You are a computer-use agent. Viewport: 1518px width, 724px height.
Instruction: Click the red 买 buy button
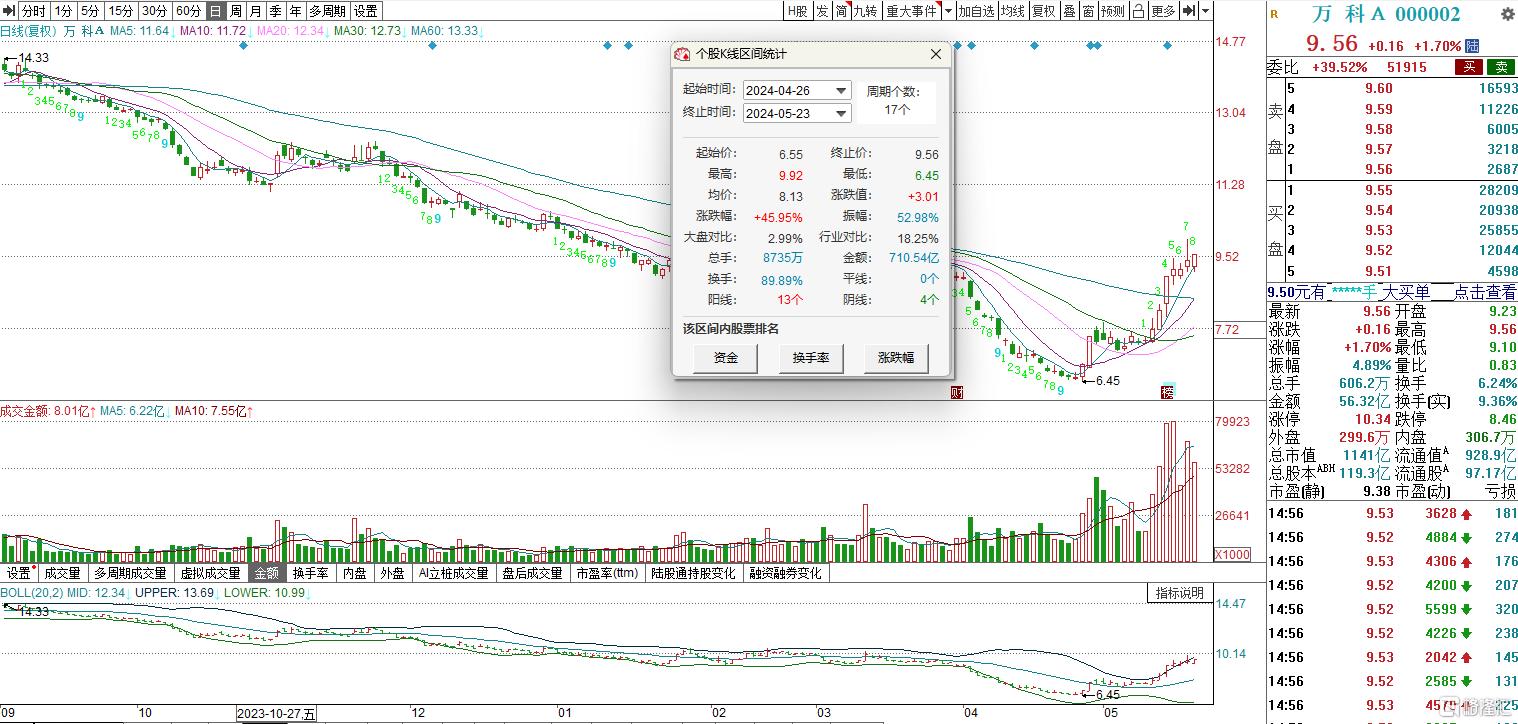(x=1468, y=67)
